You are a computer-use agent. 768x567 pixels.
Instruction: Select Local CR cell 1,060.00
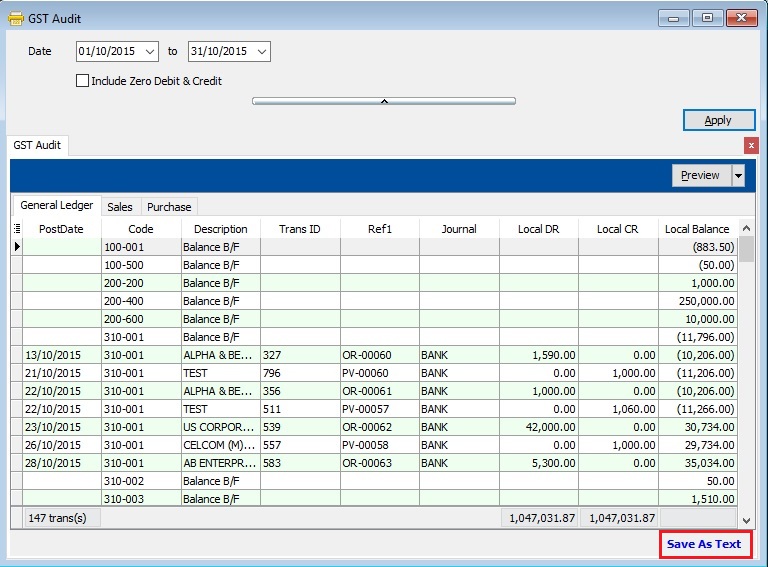pos(618,409)
